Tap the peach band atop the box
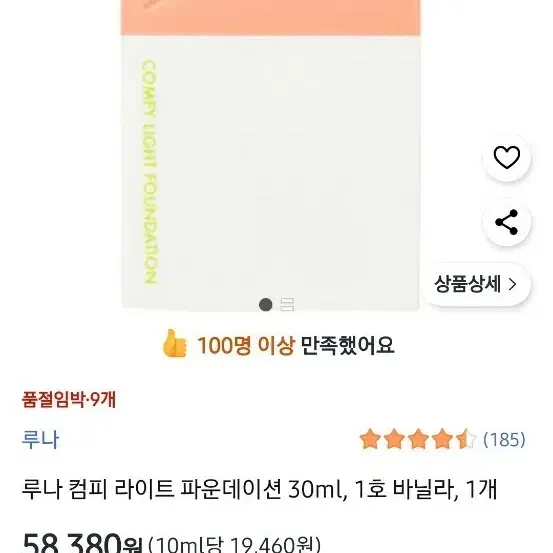 pos(271,17)
